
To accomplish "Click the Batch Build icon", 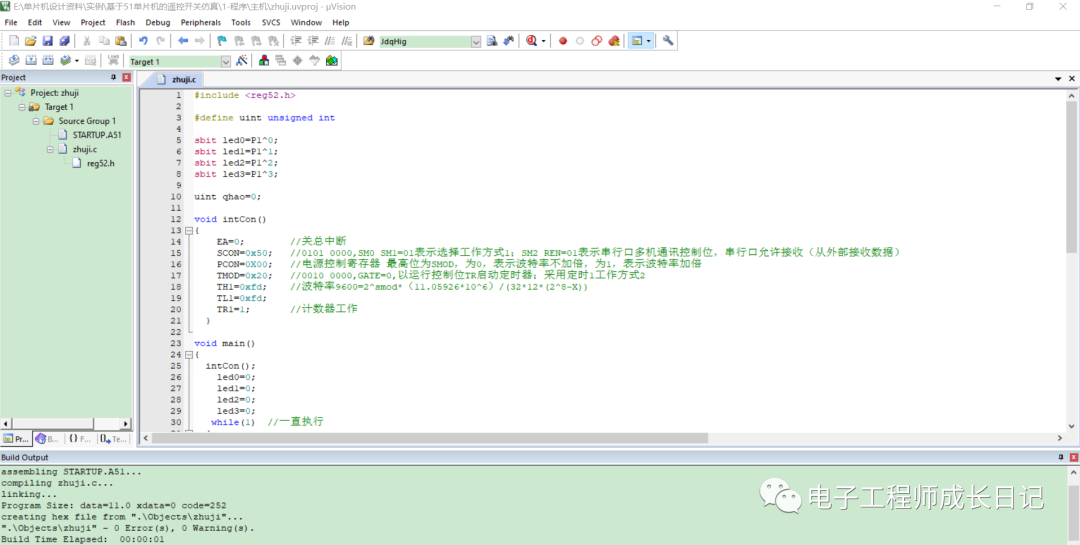I will (x=65, y=61).
